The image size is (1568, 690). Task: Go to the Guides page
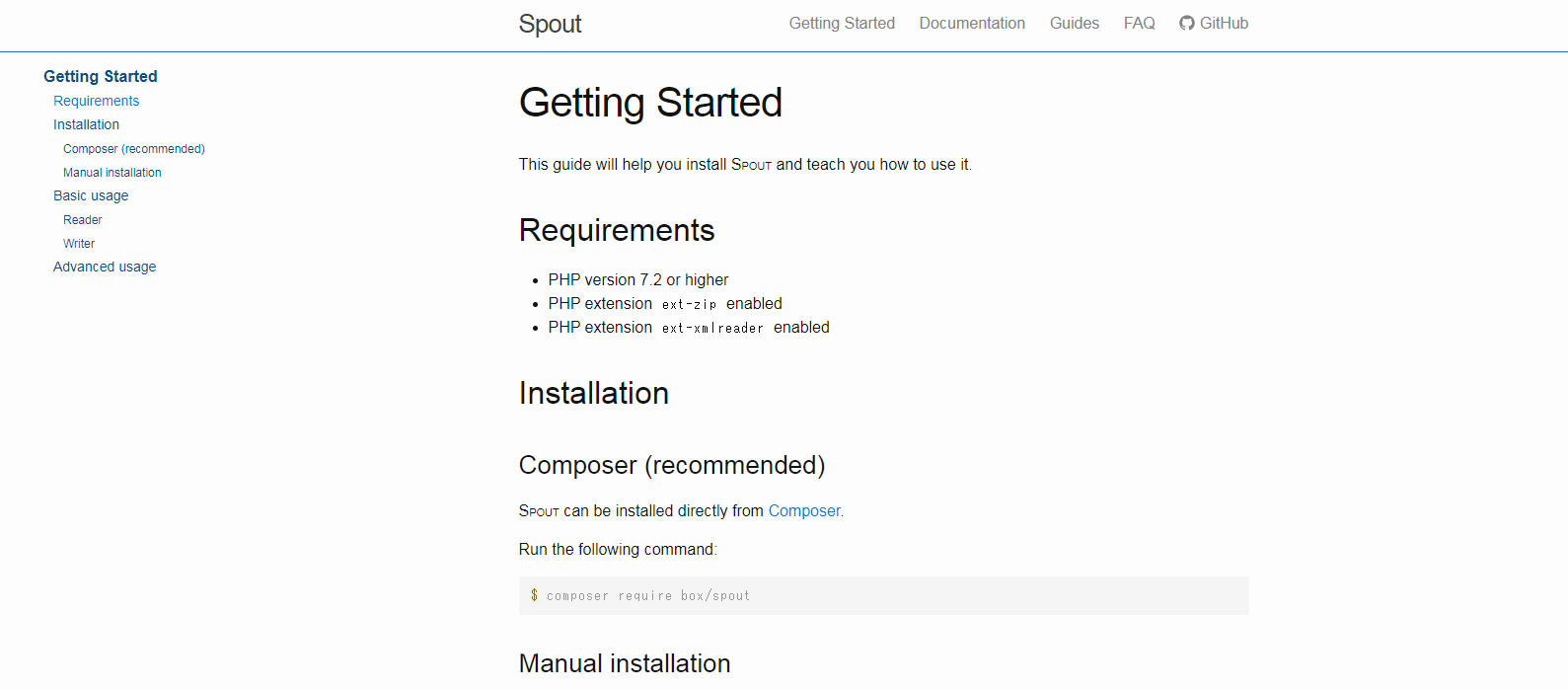pyautogui.click(x=1075, y=23)
